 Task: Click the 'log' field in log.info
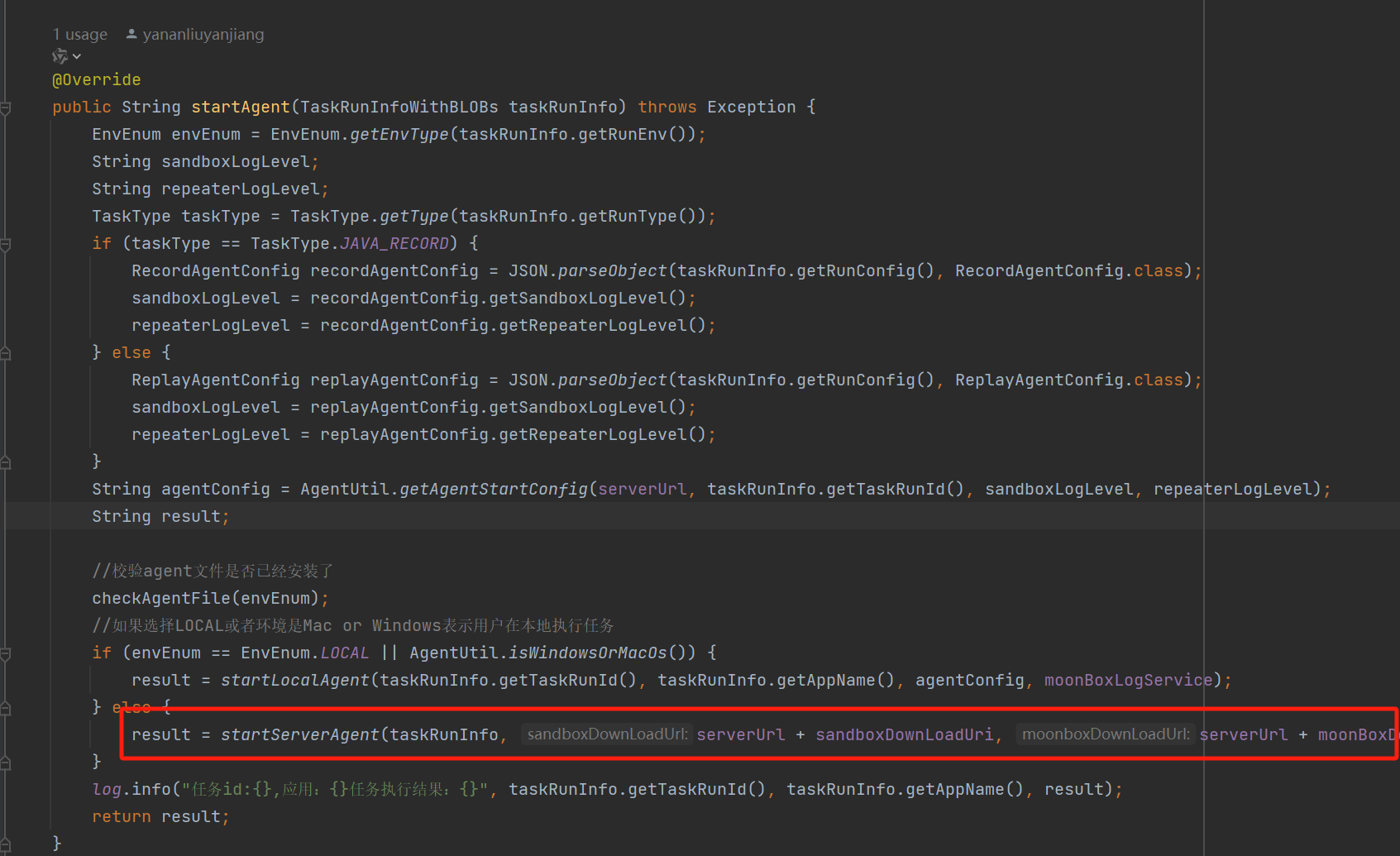pyautogui.click(x=107, y=790)
